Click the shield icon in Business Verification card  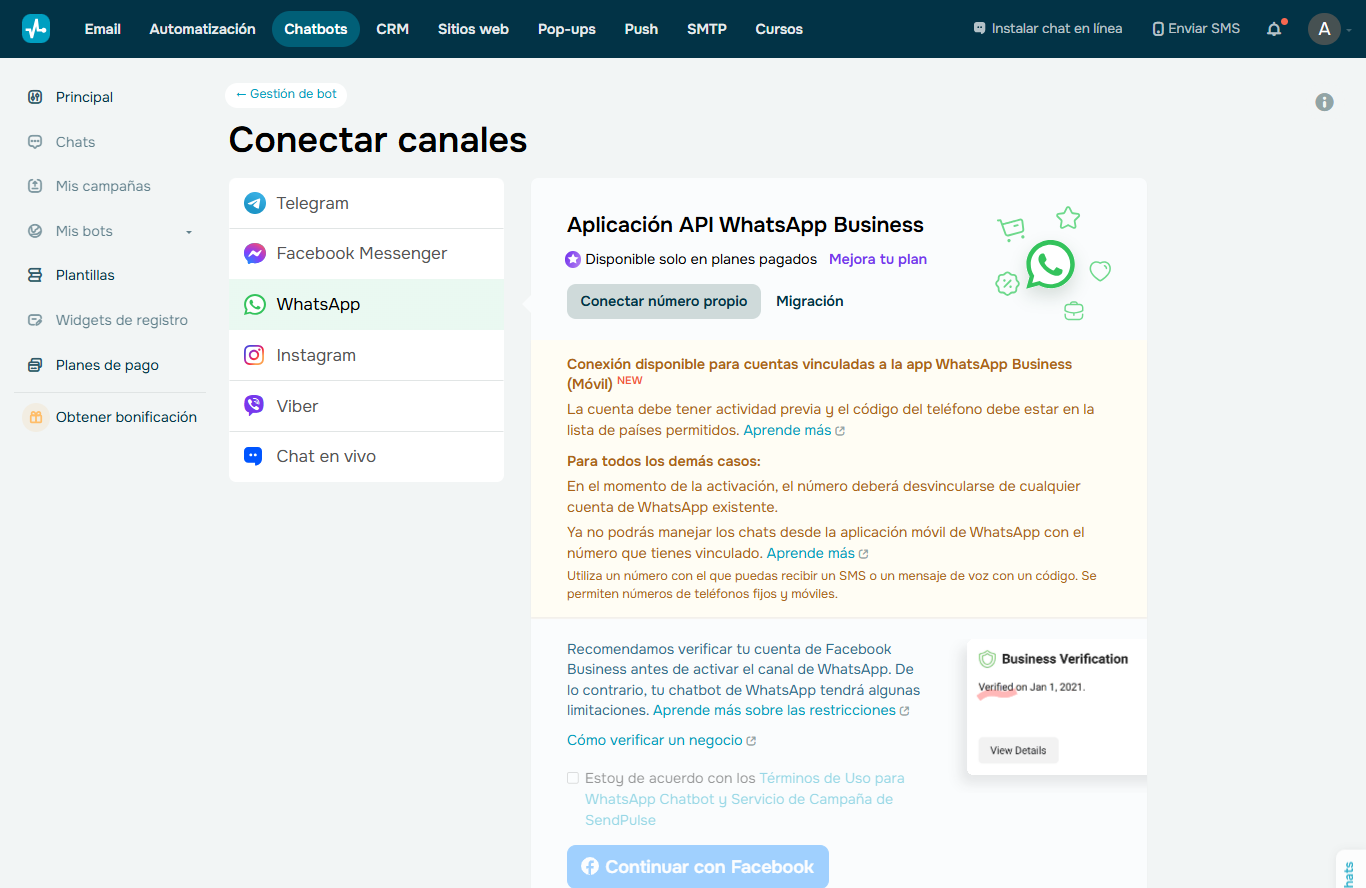(987, 659)
